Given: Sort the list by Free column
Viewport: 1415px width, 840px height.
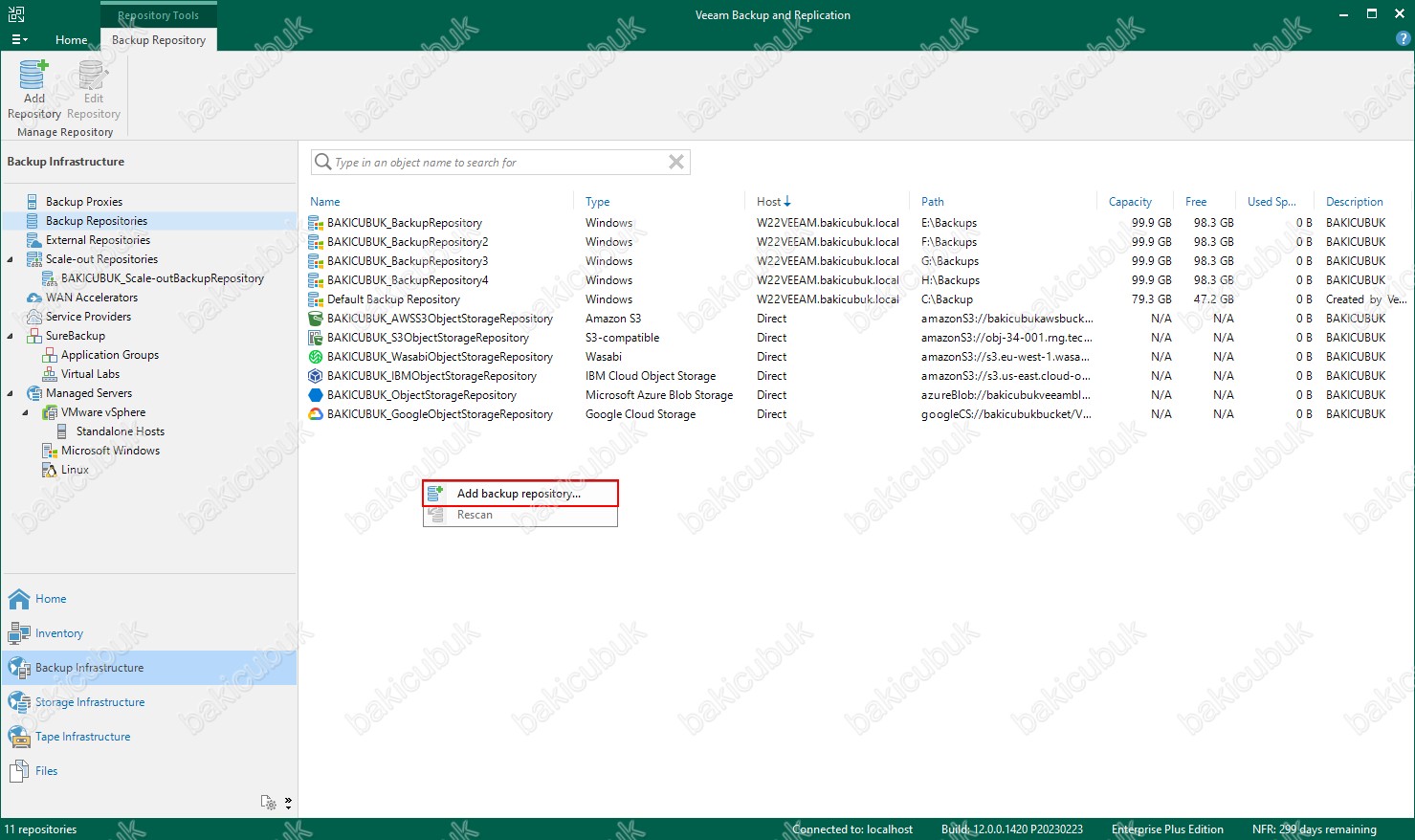Looking at the screenshot, I should click(x=1196, y=202).
